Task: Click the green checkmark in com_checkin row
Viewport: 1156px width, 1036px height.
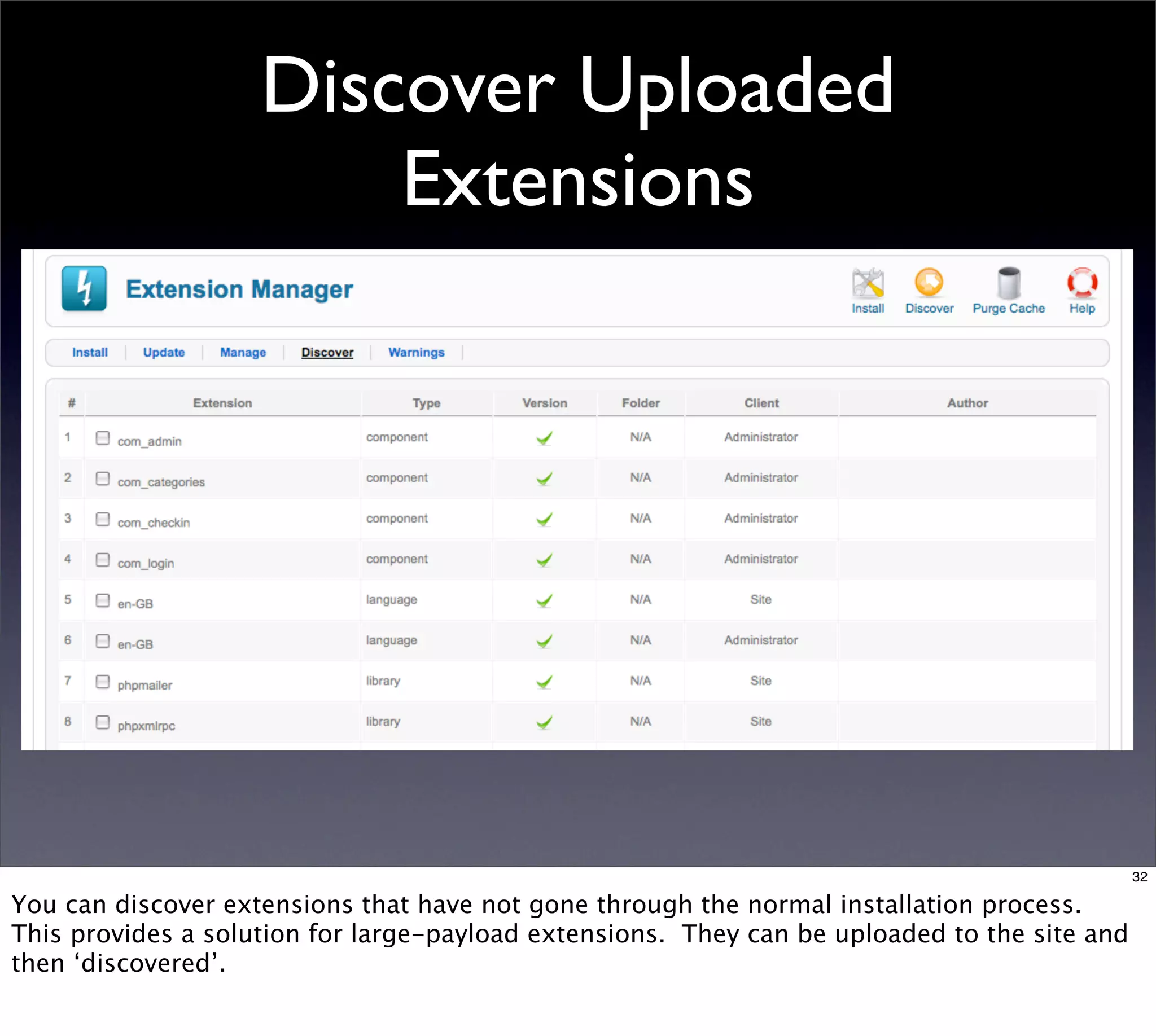Action: (544, 519)
